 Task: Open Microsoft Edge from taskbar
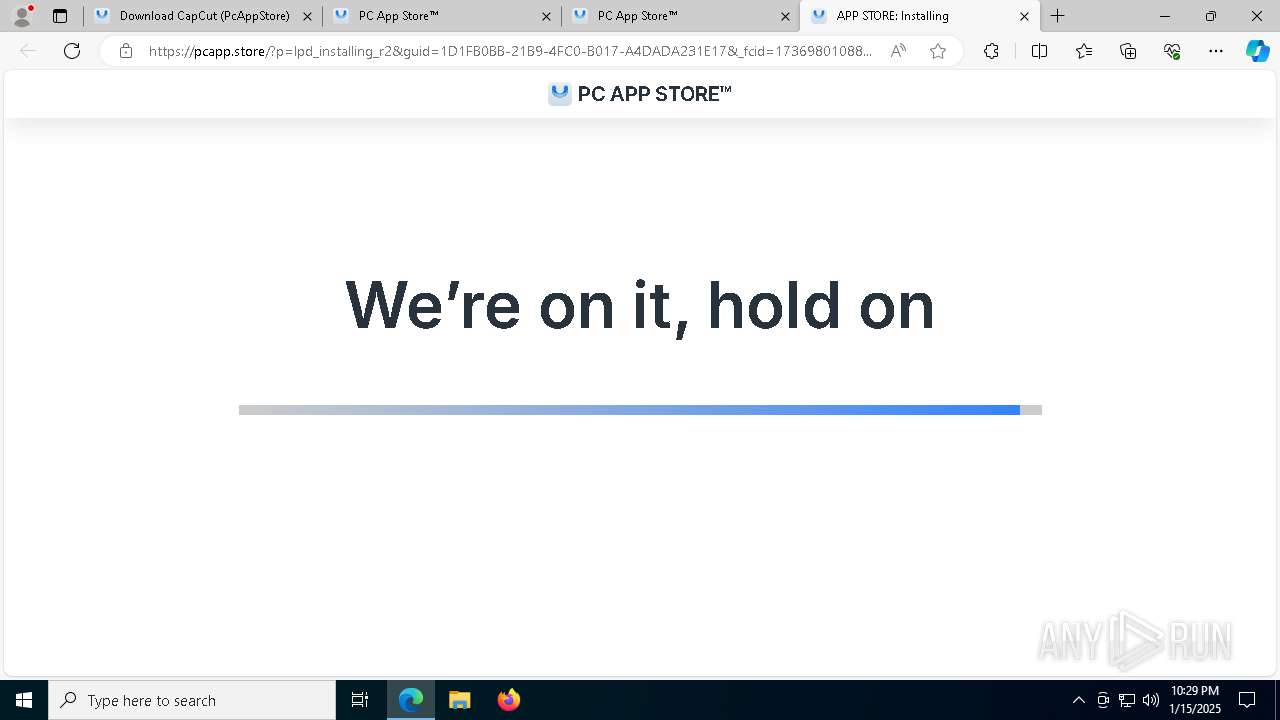pos(411,700)
